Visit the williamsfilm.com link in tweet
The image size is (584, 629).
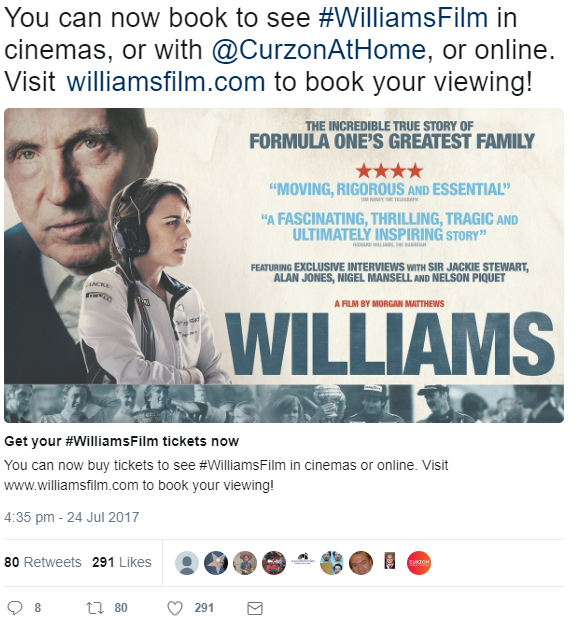166,82
